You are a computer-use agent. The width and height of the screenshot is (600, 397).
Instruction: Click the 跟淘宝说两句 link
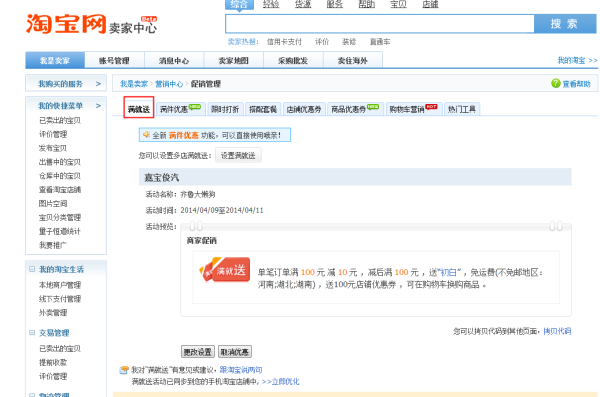241,370
